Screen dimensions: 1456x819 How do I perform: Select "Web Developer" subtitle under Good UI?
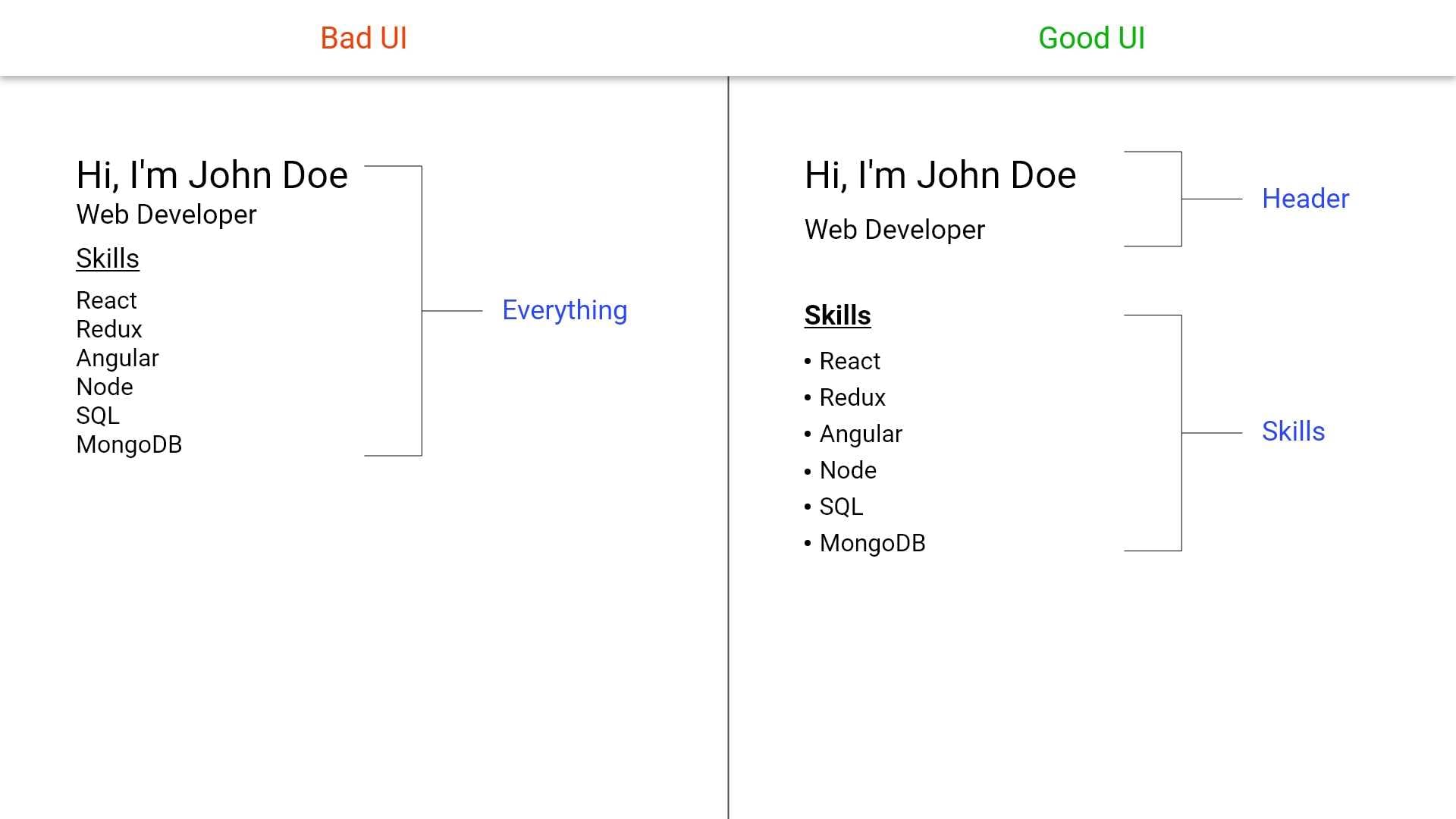(894, 230)
